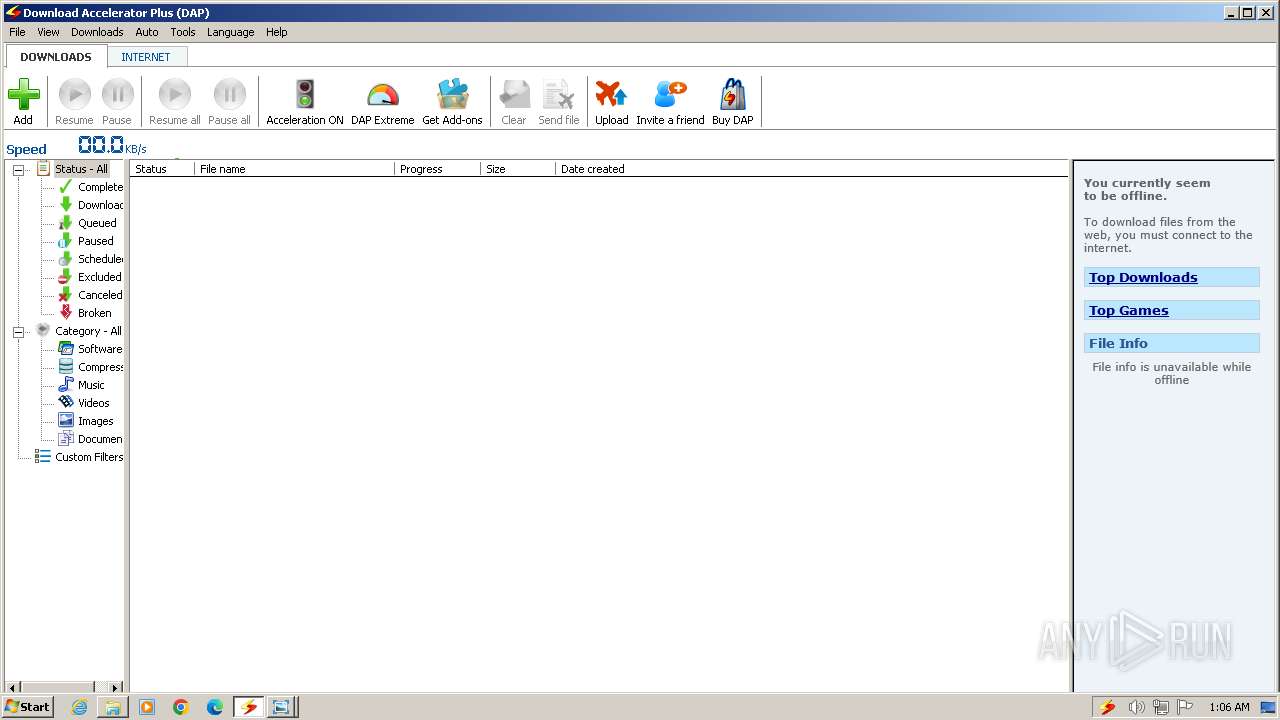Click the Pause all icon
This screenshot has width=1280, height=720.
(x=229, y=96)
